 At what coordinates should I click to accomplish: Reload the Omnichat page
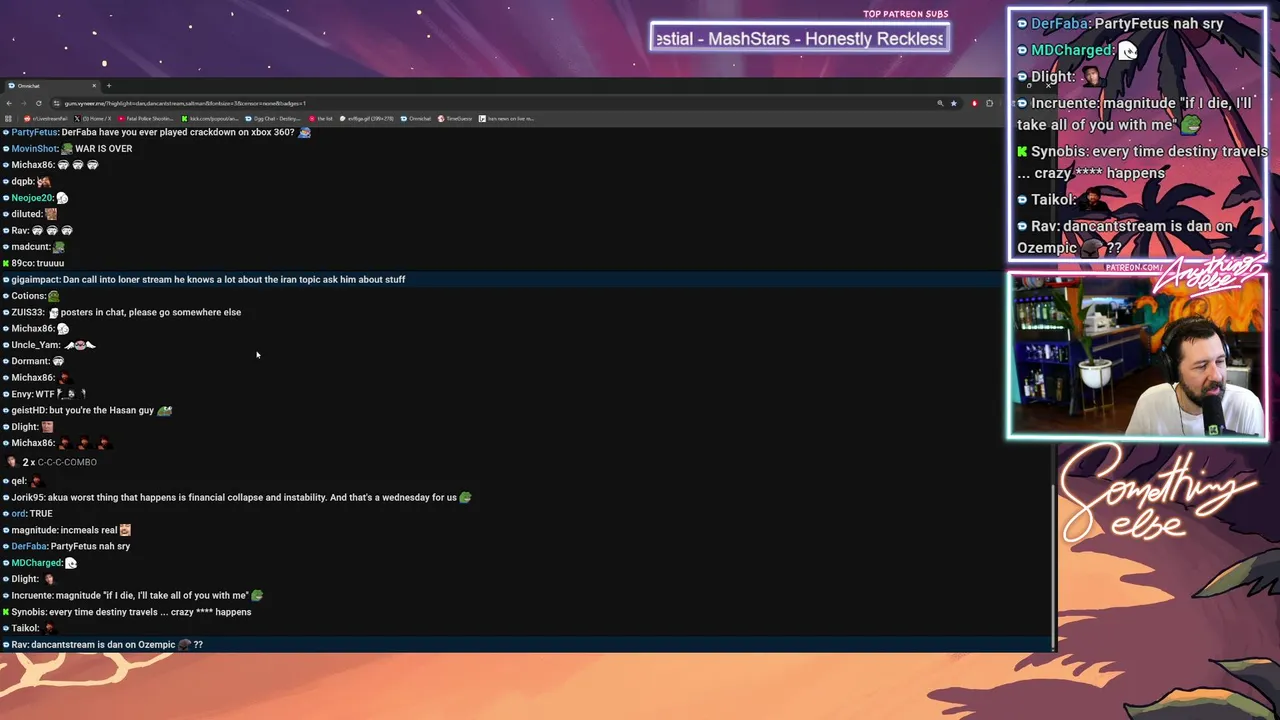click(x=39, y=103)
